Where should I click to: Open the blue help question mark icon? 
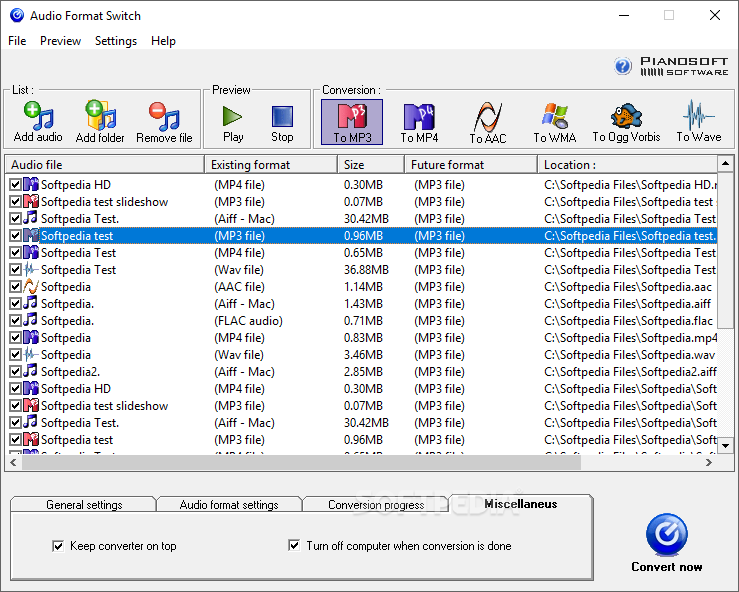pyautogui.click(x=623, y=66)
